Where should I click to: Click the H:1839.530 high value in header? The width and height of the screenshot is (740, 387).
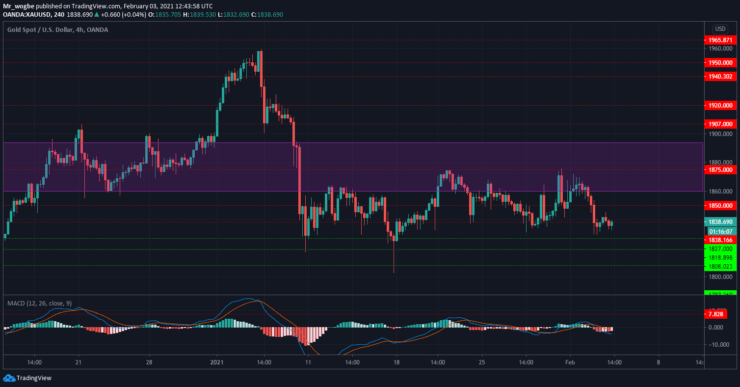[199, 15]
